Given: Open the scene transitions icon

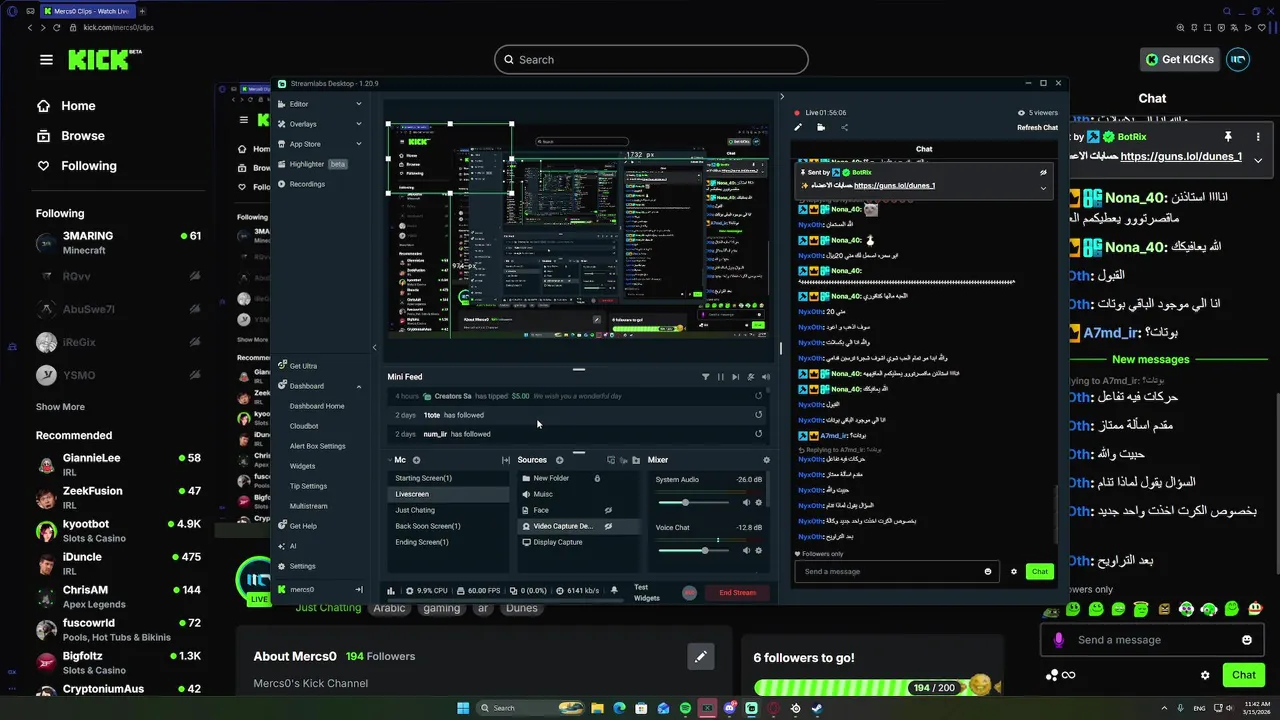Looking at the screenshot, I should (505, 460).
